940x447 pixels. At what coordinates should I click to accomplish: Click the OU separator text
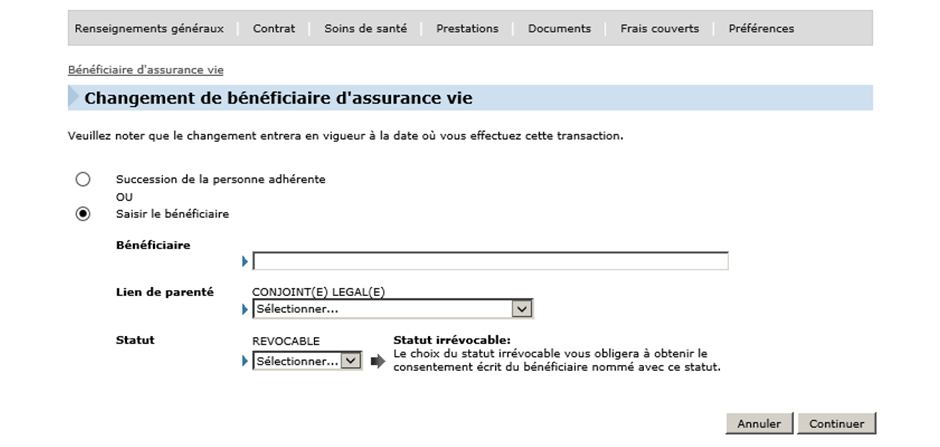coord(124,197)
